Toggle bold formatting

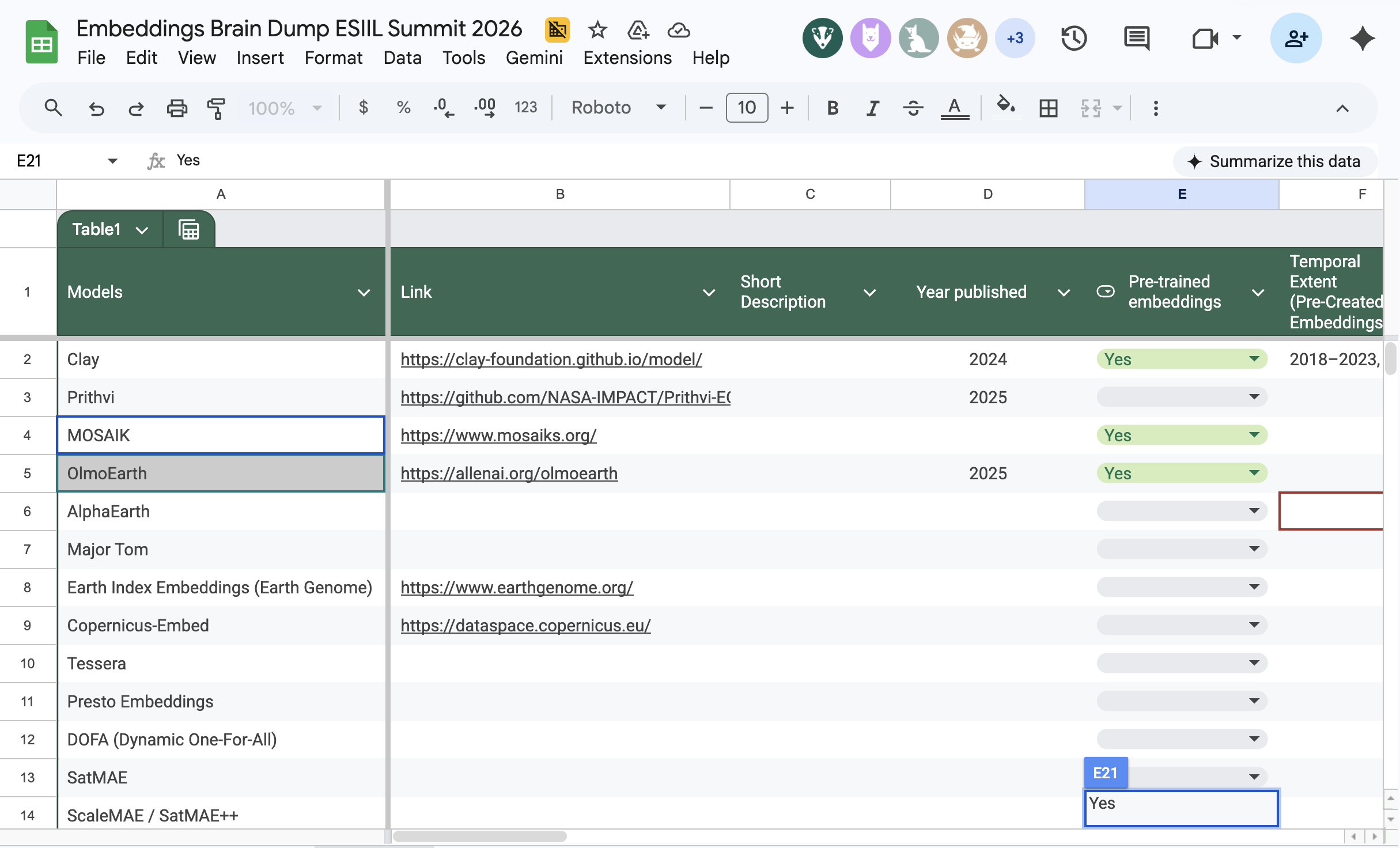tap(833, 108)
